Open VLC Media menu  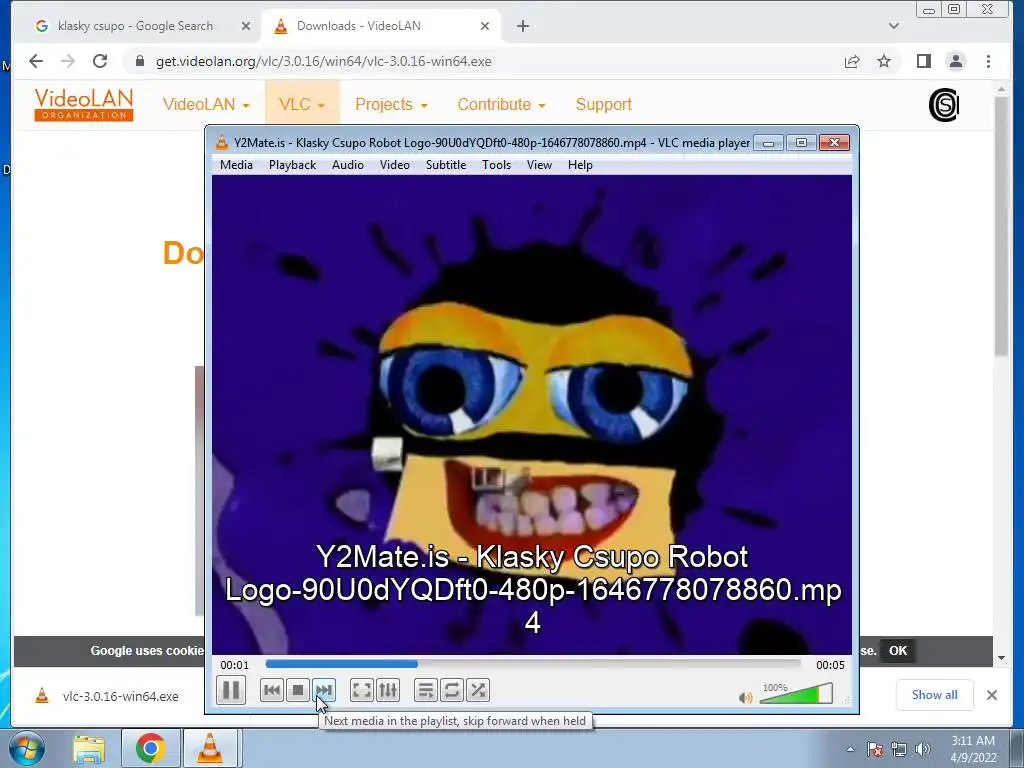point(236,165)
